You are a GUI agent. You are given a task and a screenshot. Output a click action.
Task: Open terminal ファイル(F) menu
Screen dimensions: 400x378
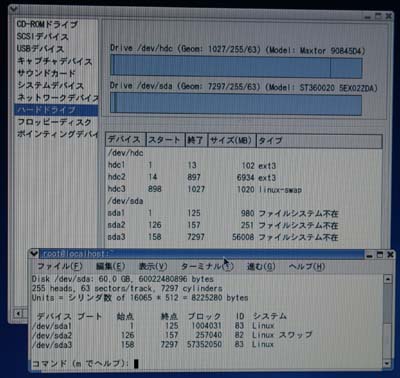pyautogui.click(x=59, y=266)
